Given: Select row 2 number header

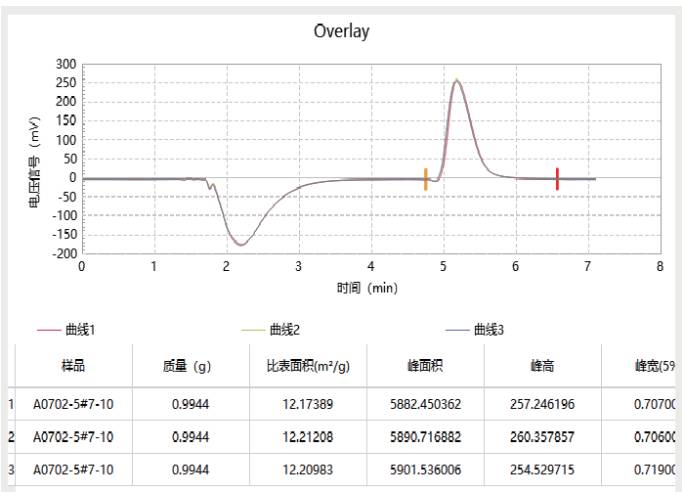Looking at the screenshot, I should pyautogui.click(x=11, y=437).
